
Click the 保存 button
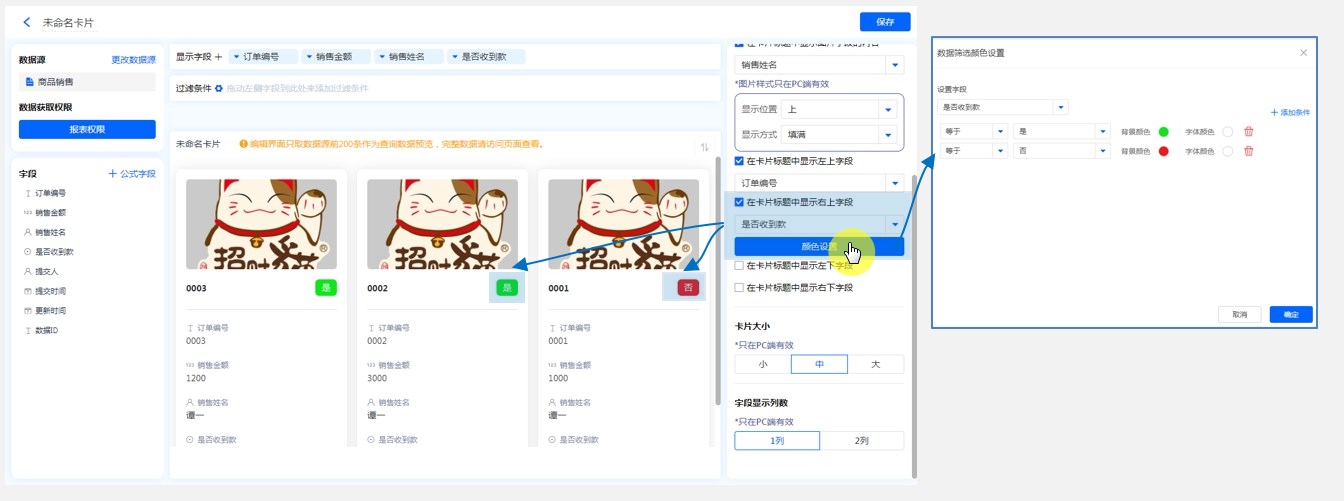point(884,22)
